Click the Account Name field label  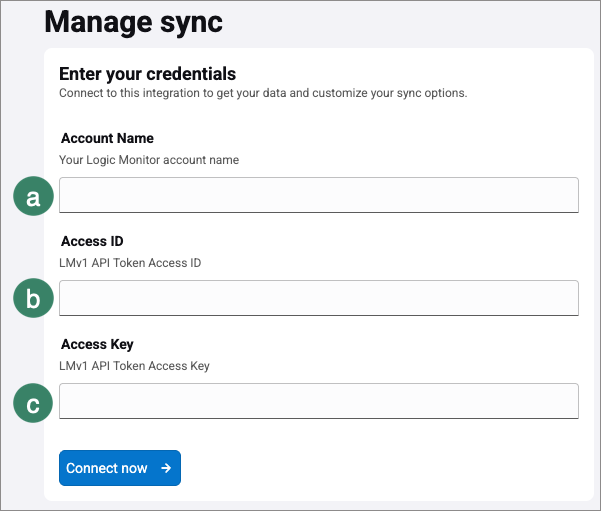(107, 138)
